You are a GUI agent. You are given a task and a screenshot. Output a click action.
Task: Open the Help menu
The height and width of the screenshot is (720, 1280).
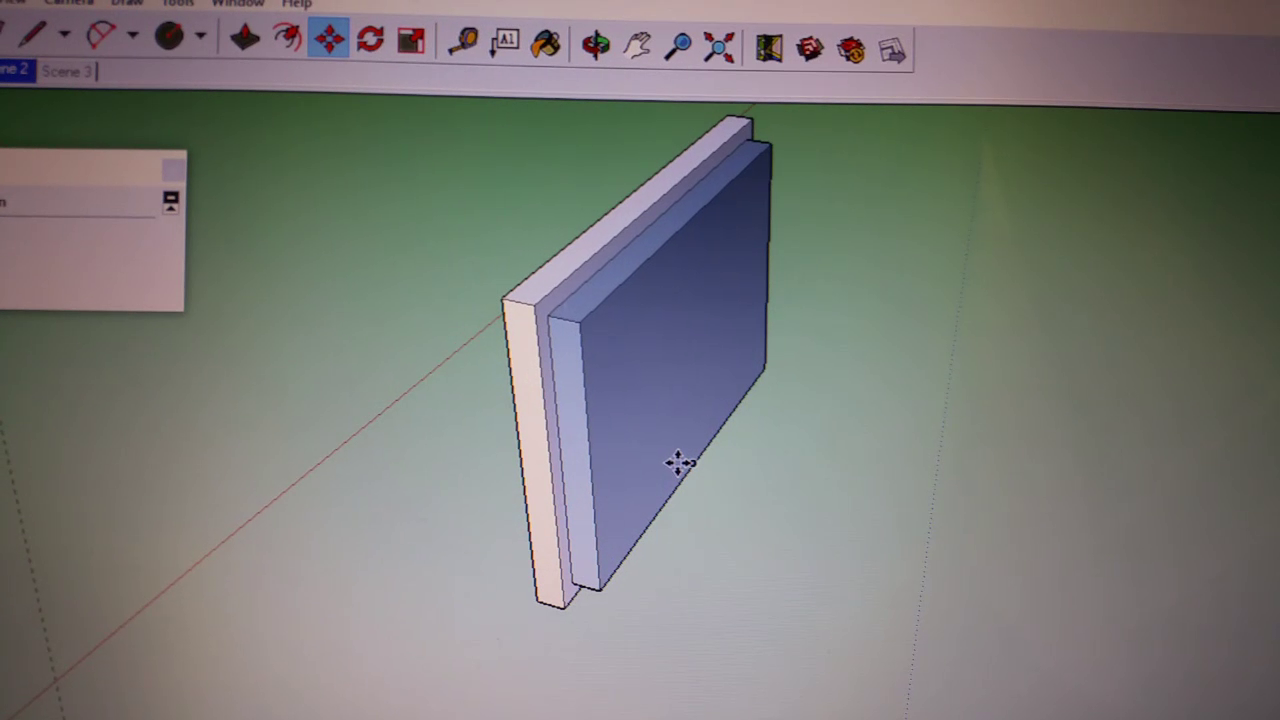click(x=297, y=4)
